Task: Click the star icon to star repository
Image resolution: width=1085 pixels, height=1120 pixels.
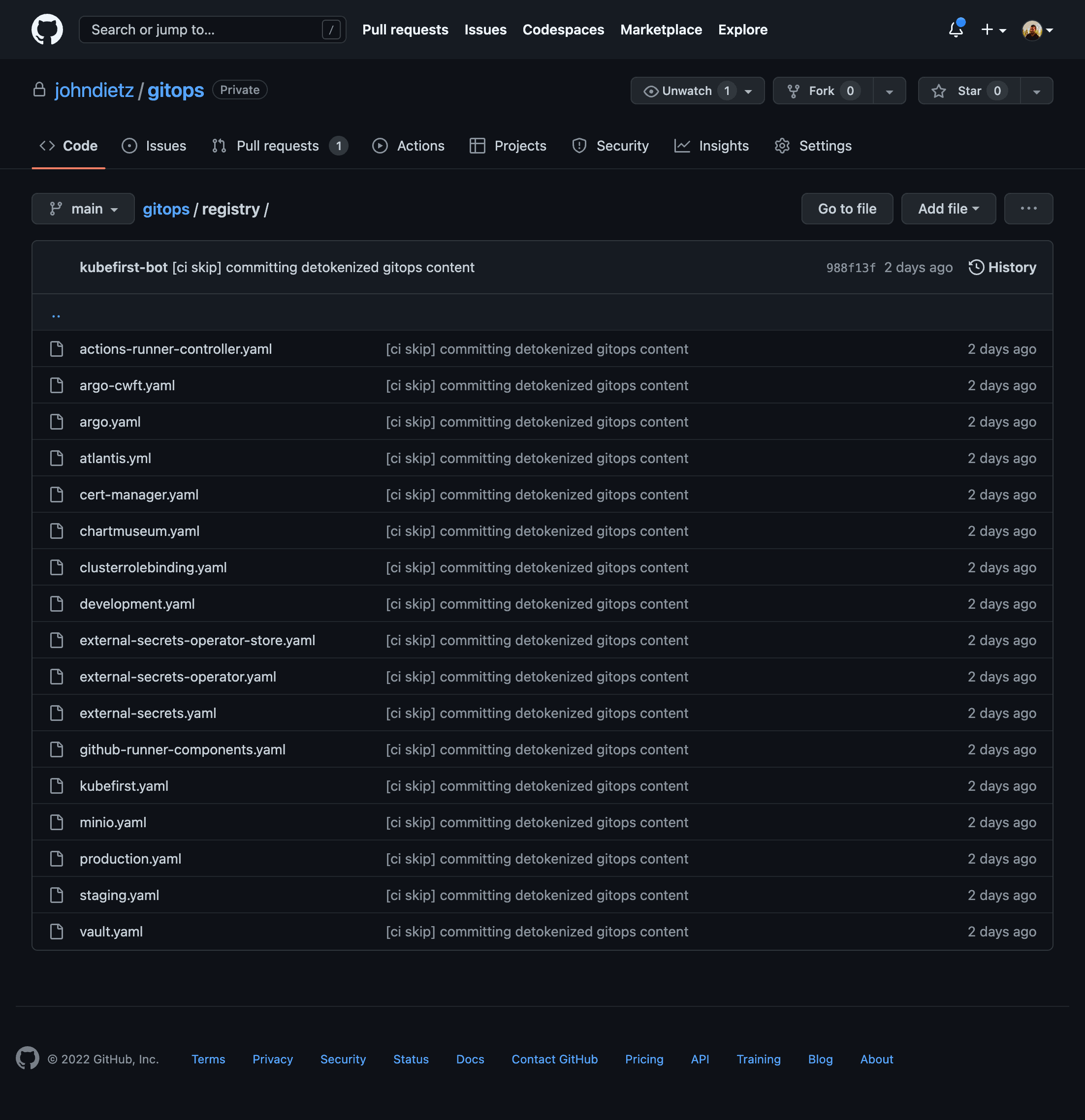Action: (938, 90)
